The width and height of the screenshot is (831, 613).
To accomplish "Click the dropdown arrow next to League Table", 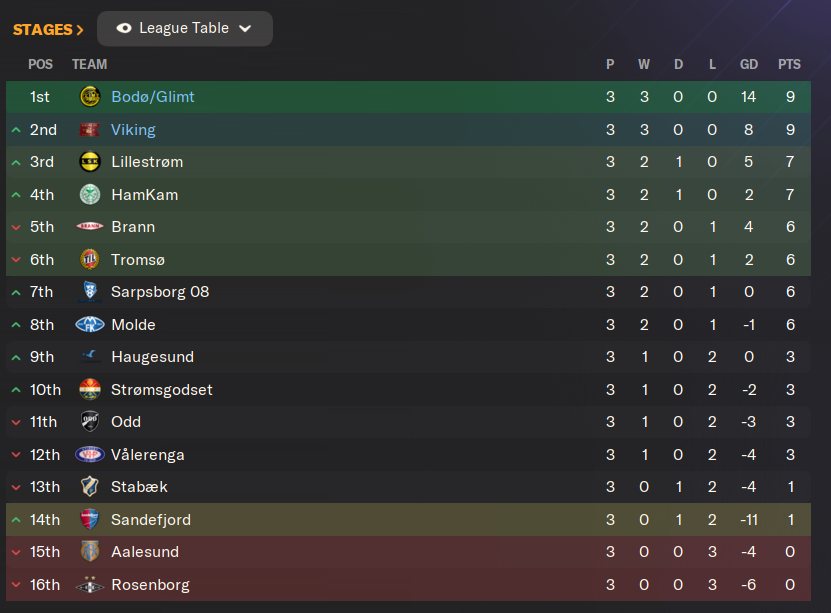I will click(x=245, y=29).
